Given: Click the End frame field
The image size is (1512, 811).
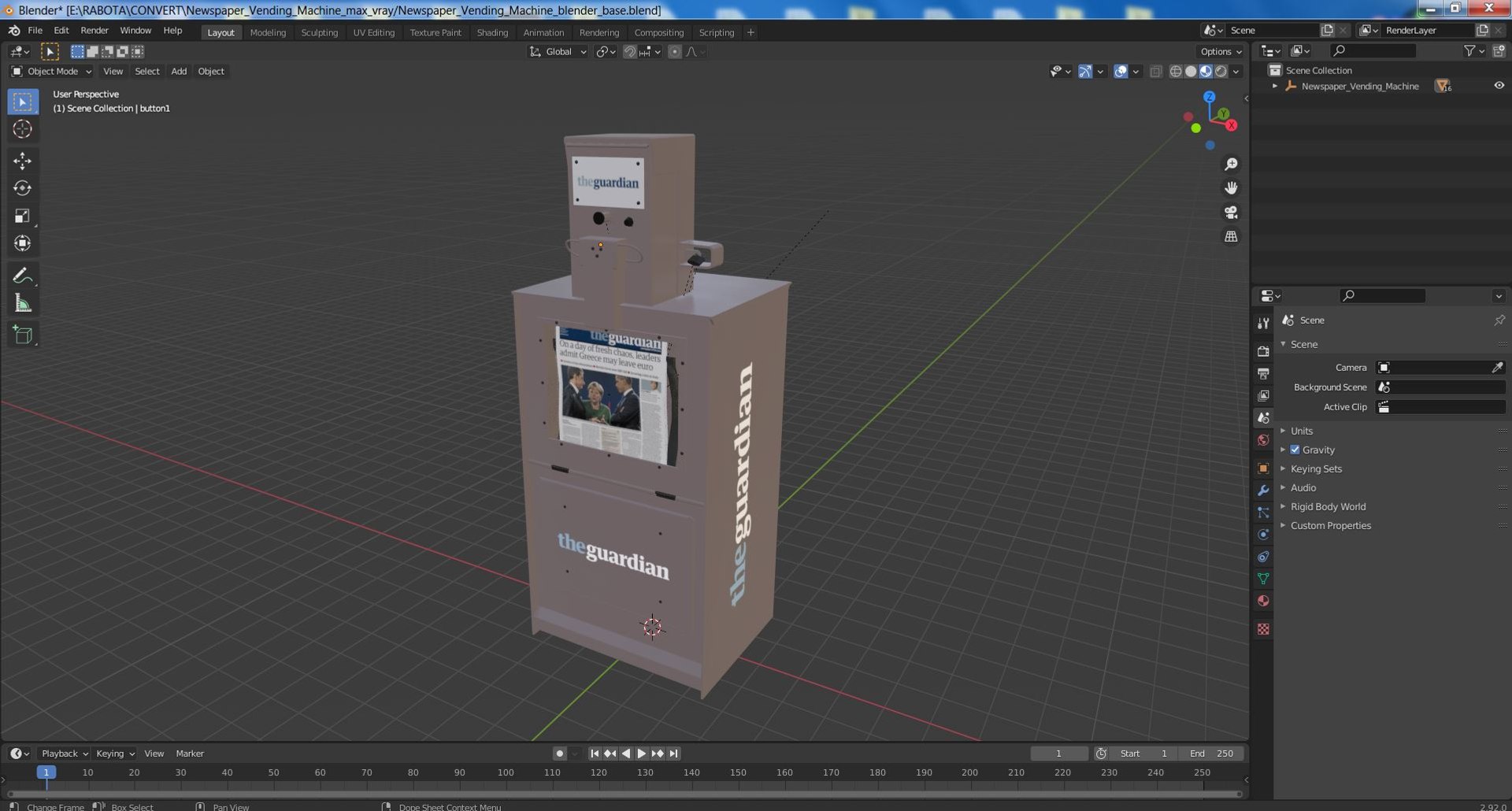Looking at the screenshot, I should pyautogui.click(x=1211, y=754).
